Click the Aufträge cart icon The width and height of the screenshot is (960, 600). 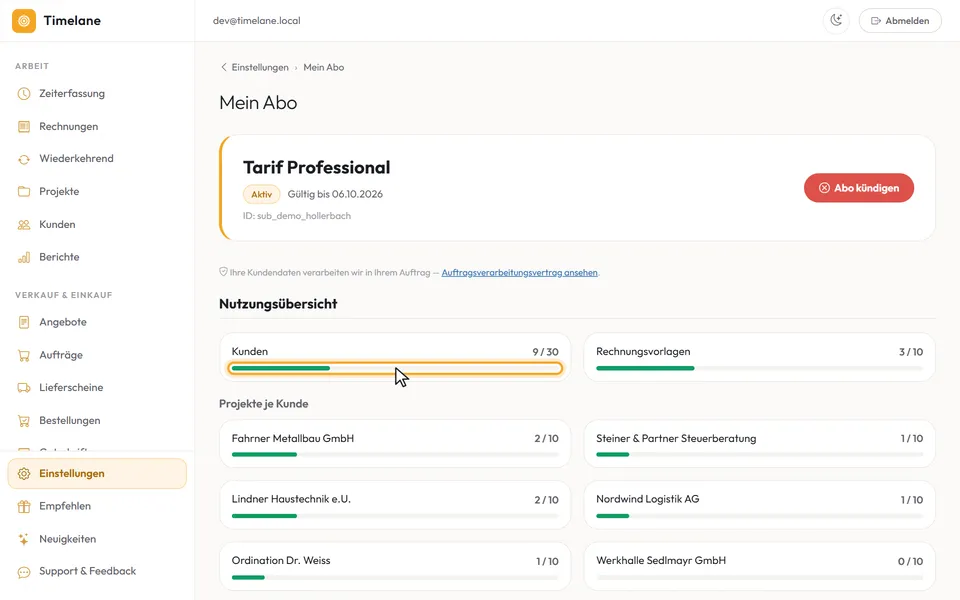tap(24, 355)
